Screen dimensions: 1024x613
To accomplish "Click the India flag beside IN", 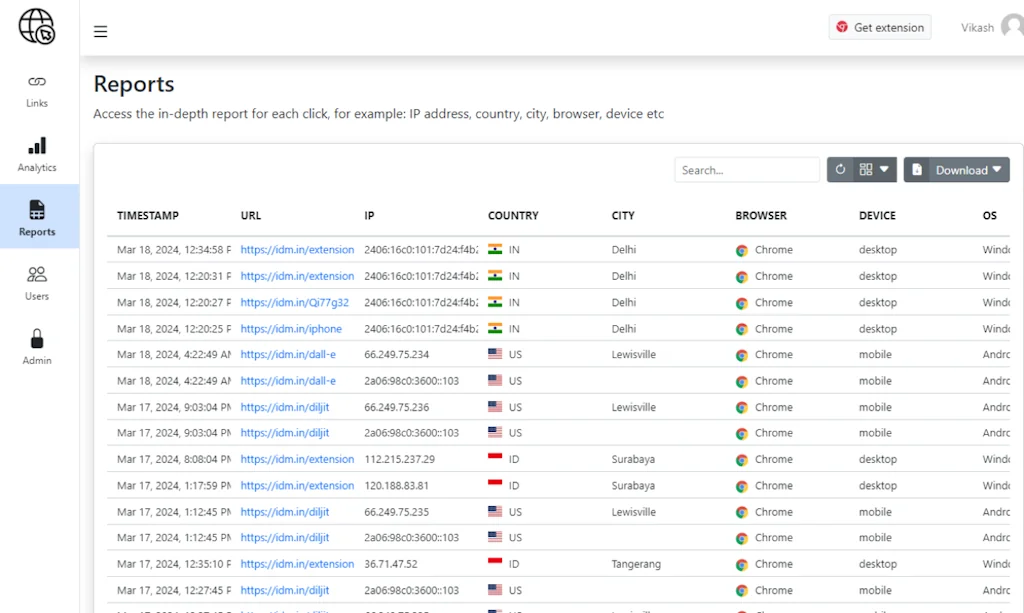I will tap(494, 249).
